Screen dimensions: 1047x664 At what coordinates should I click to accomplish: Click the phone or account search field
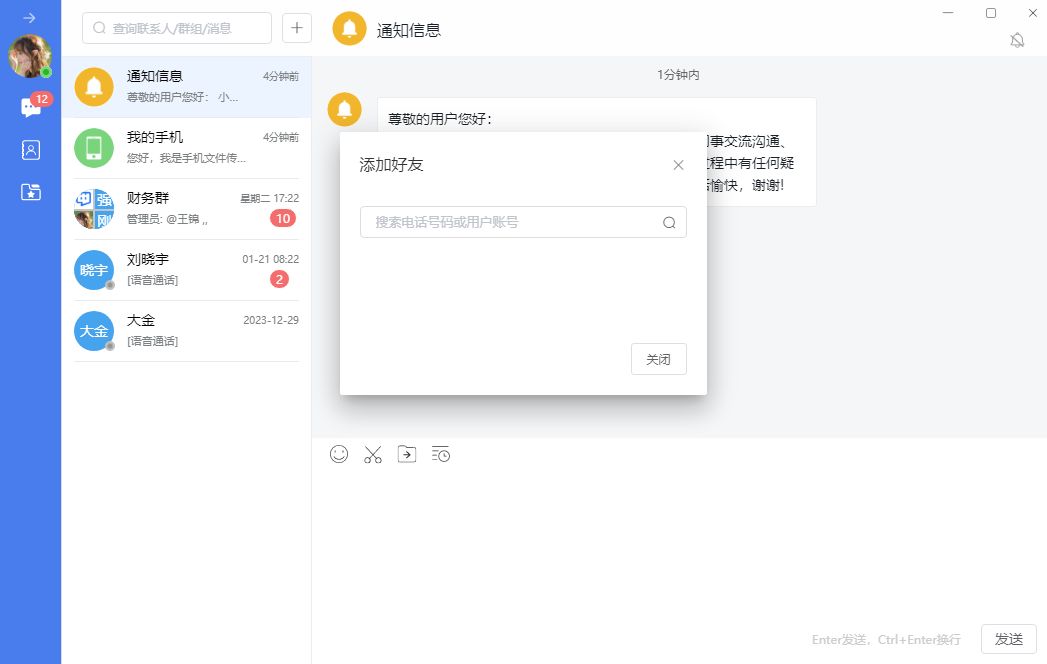(x=510, y=222)
